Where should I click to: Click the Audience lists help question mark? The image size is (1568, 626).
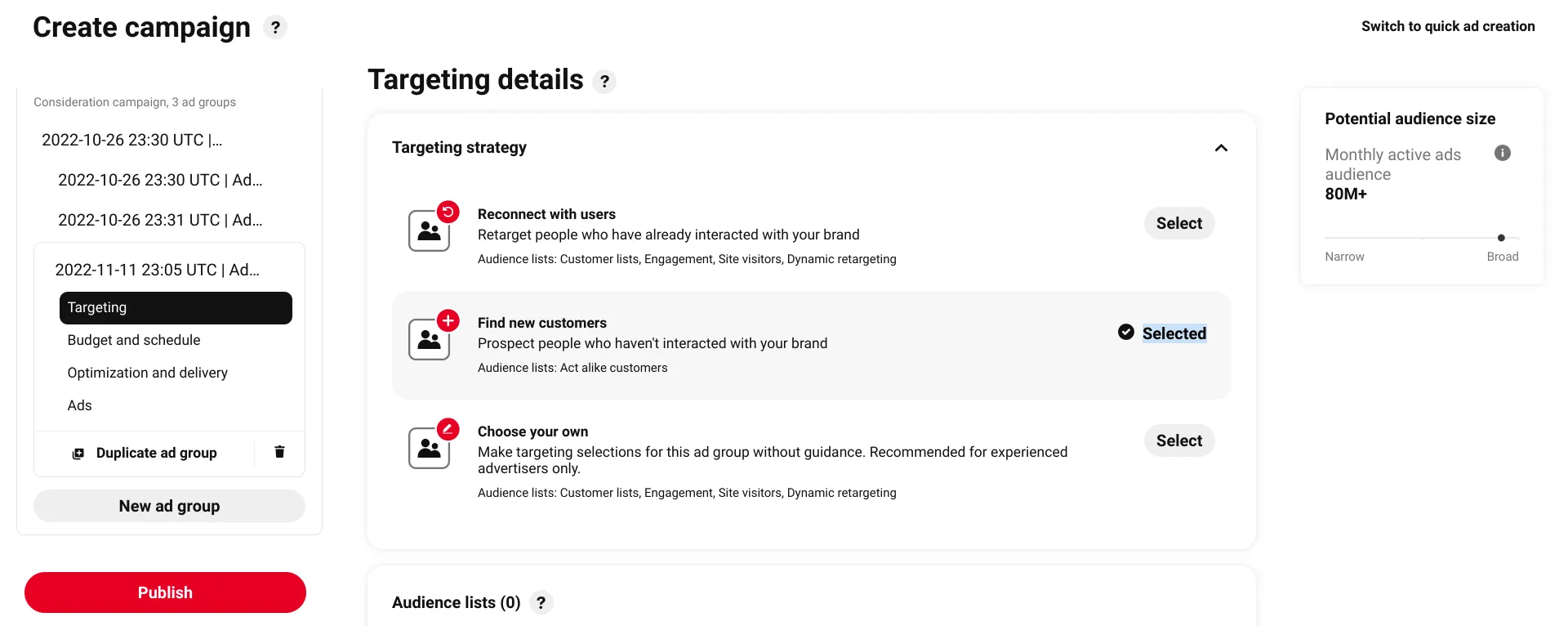541,603
